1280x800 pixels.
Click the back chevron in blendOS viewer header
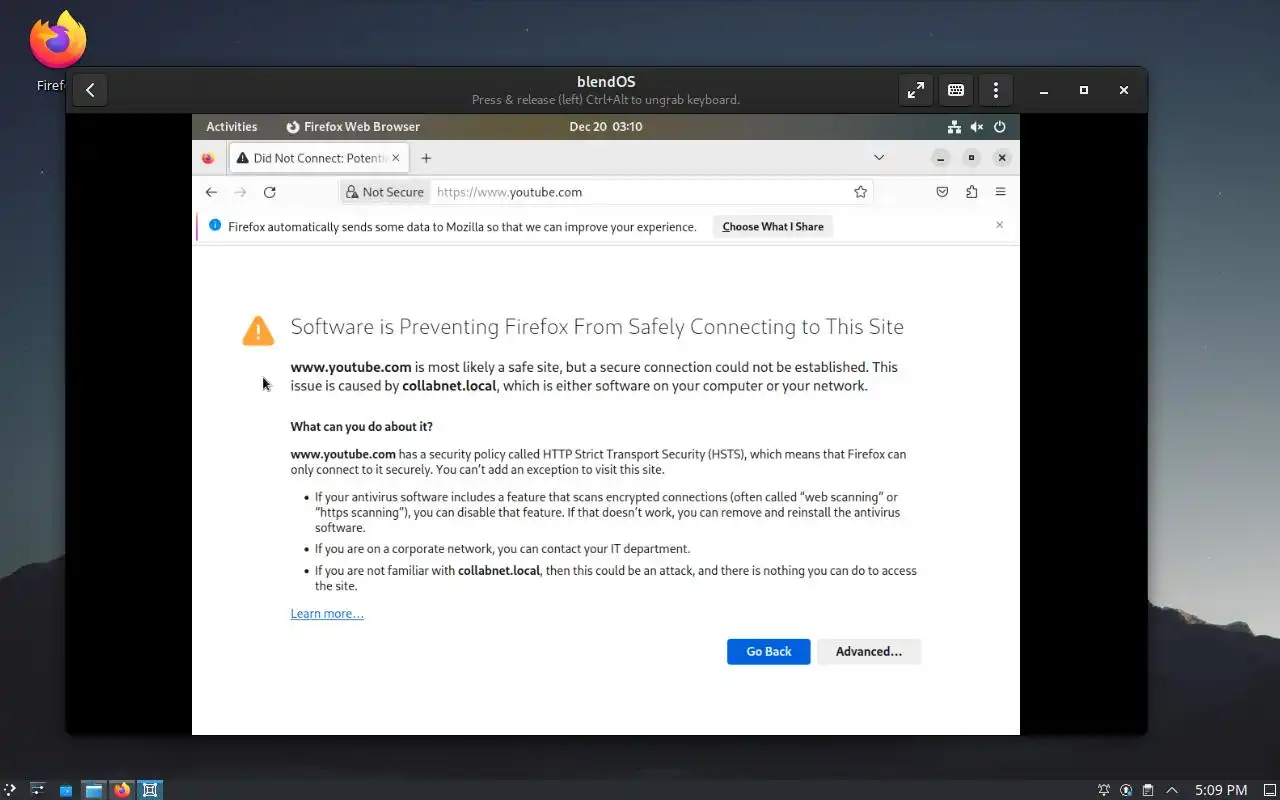tap(90, 90)
